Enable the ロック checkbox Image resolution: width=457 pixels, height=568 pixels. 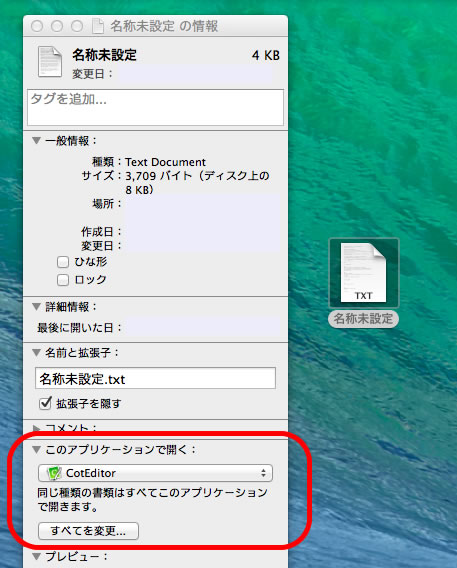[x=63, y=280]
